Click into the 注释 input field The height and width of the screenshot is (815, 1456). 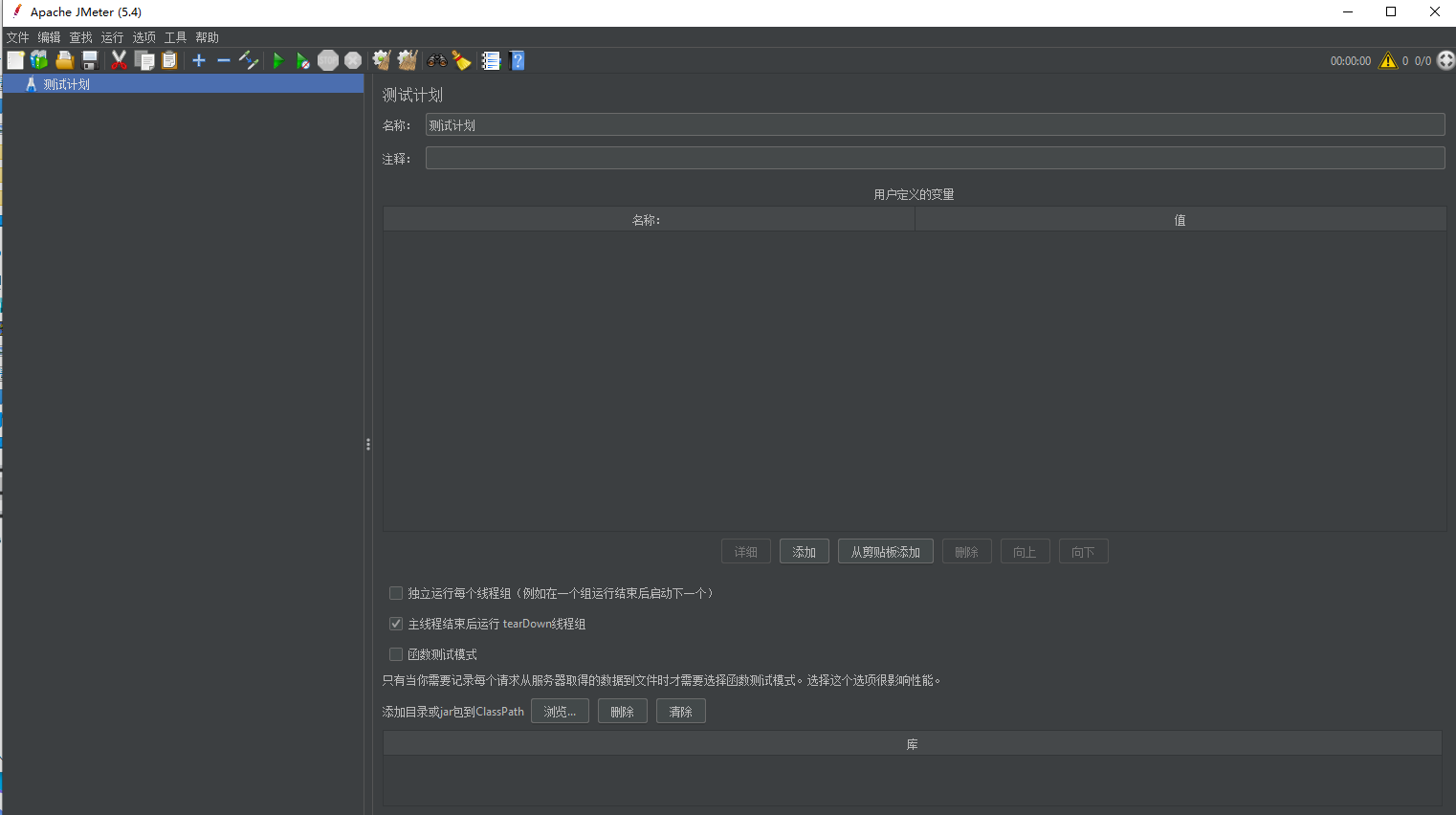coord(935,158)
